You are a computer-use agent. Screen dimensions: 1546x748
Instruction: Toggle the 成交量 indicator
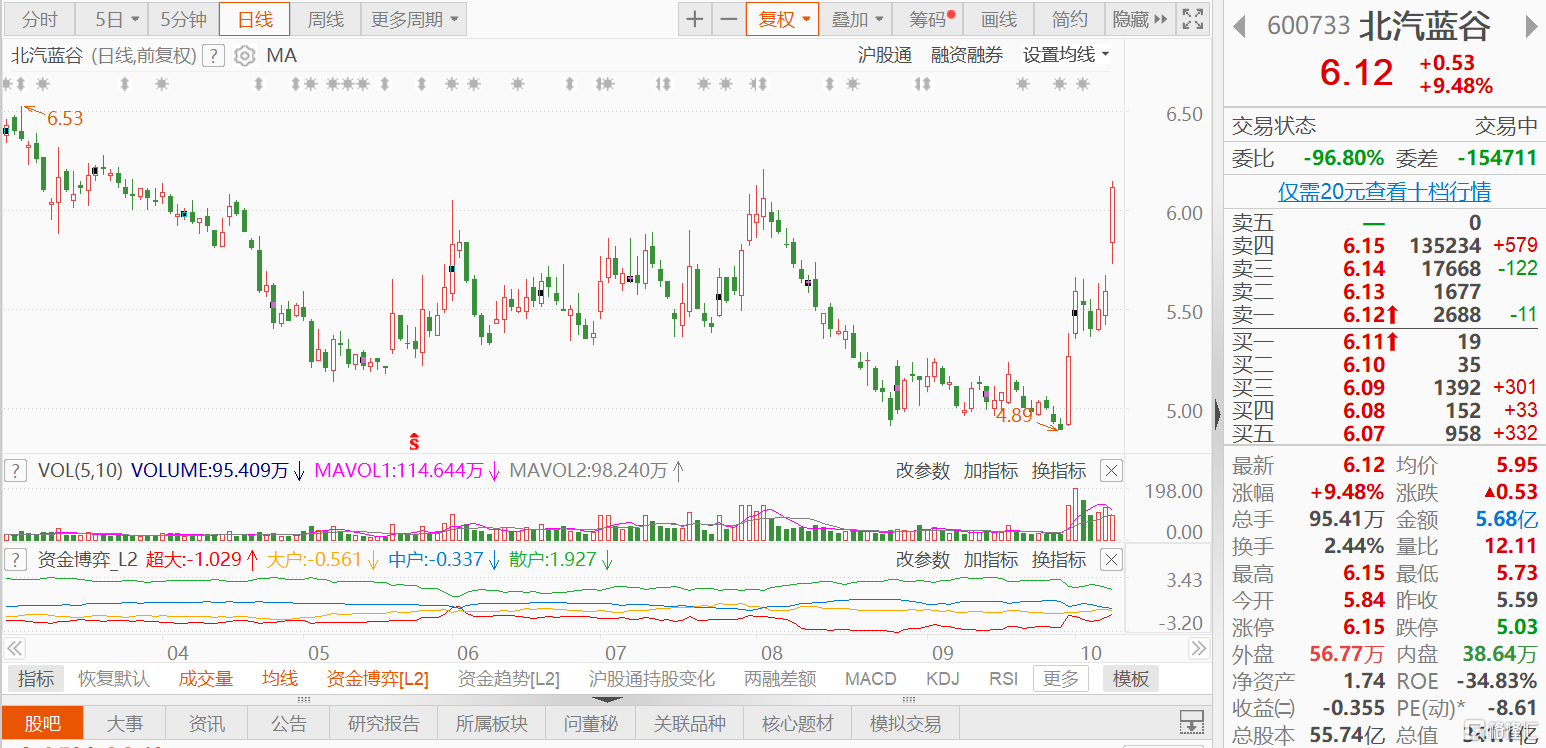pyautogui.click(x=206, y=679)
